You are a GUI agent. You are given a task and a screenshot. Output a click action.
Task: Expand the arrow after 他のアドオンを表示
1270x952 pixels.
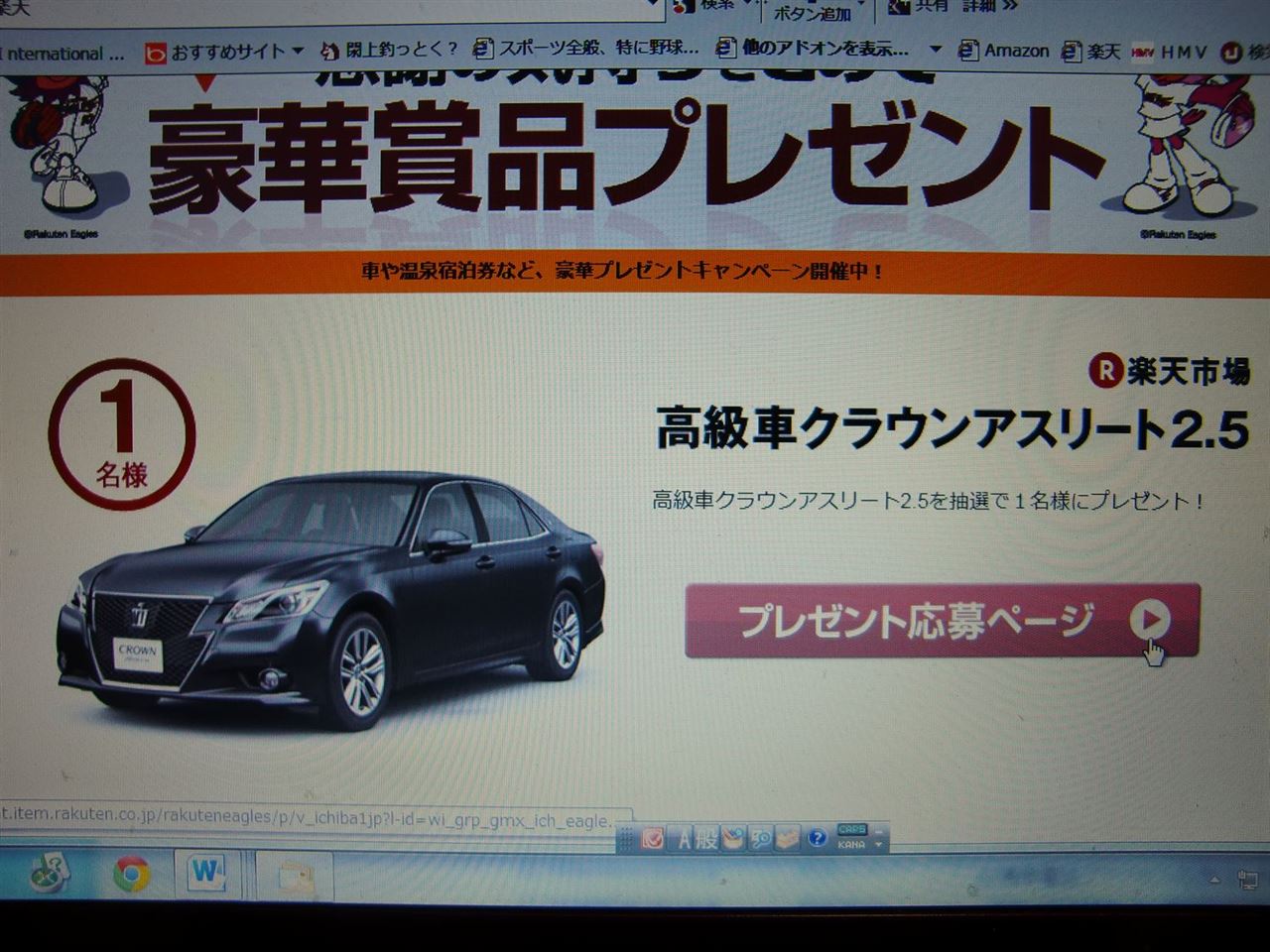click(935, 49)
